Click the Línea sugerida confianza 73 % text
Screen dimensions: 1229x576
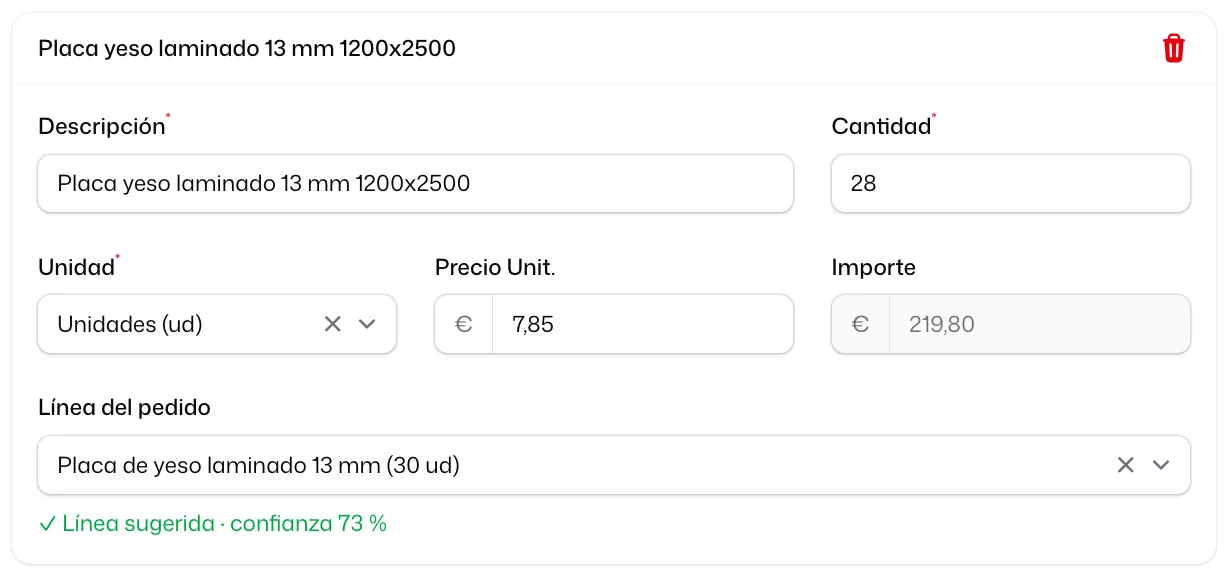point(224,524)
